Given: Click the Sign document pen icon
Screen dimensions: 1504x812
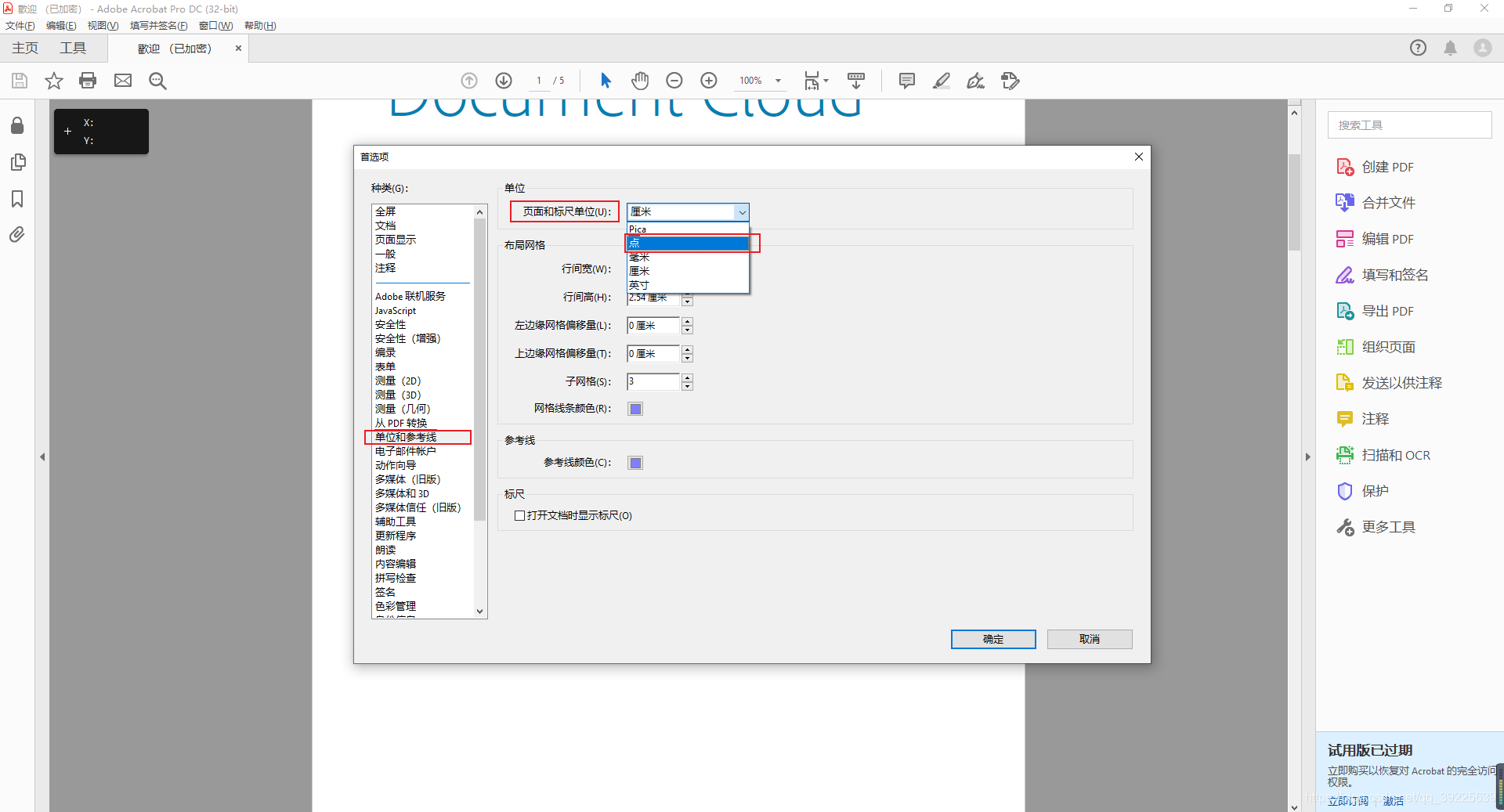Looking at the screenshot, I should point(975,81).
